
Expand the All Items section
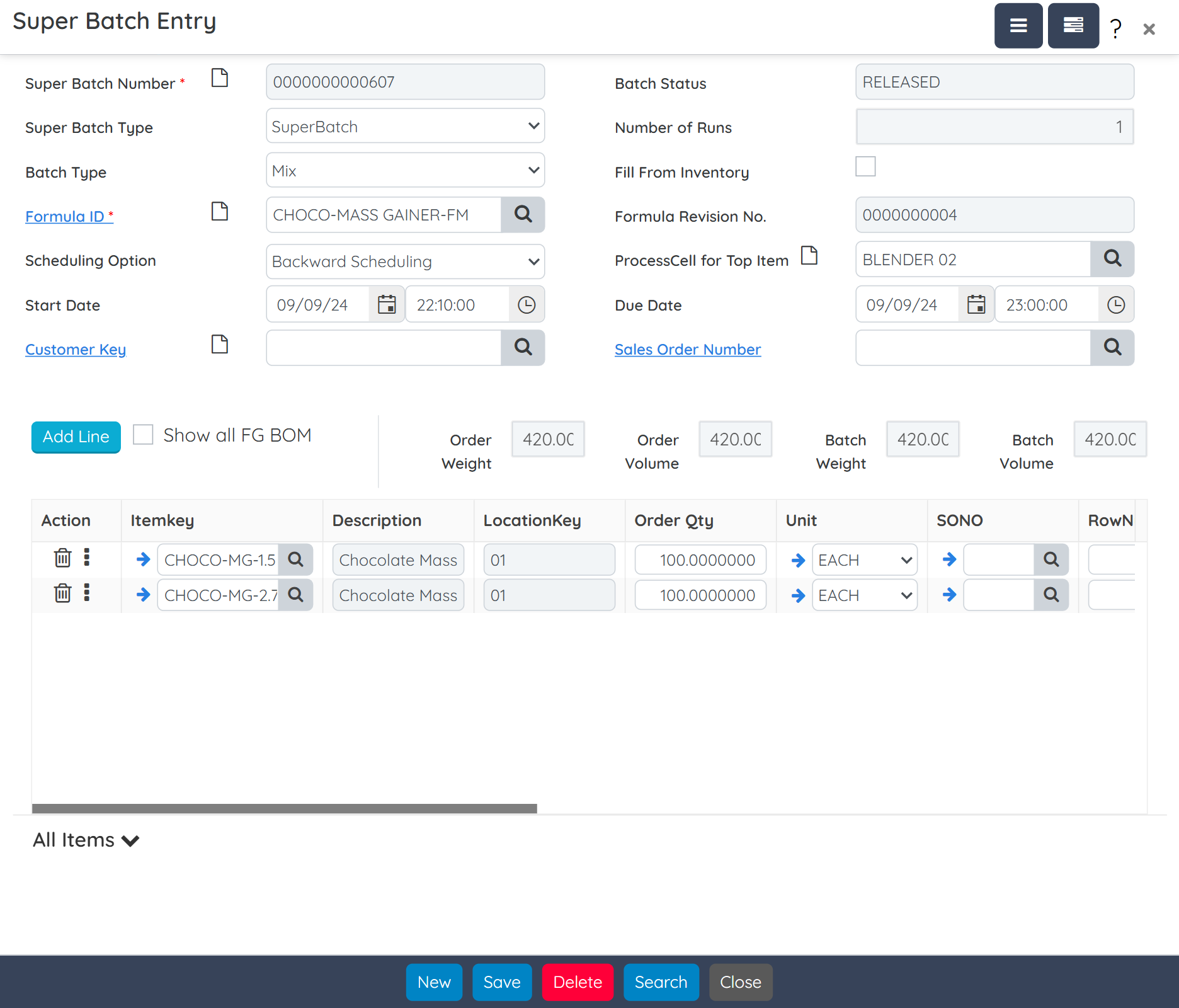click(86, 840)
